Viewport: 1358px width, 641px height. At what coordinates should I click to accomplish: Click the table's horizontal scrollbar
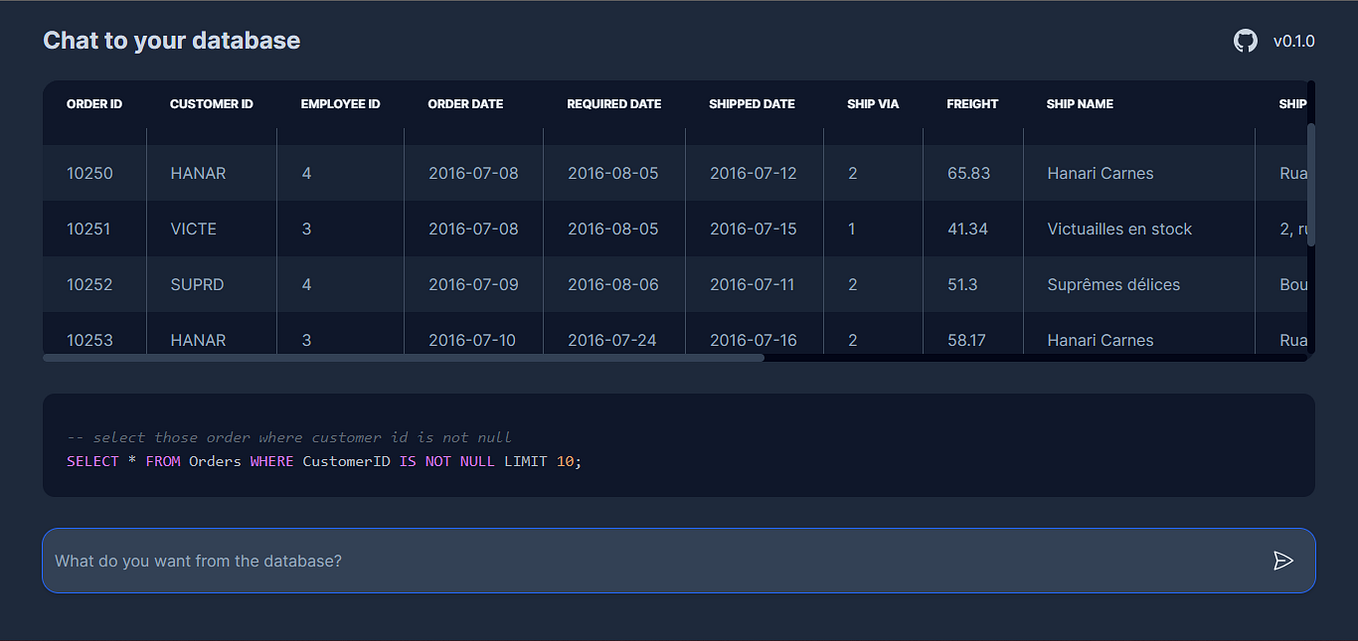[x=400, y=357]
